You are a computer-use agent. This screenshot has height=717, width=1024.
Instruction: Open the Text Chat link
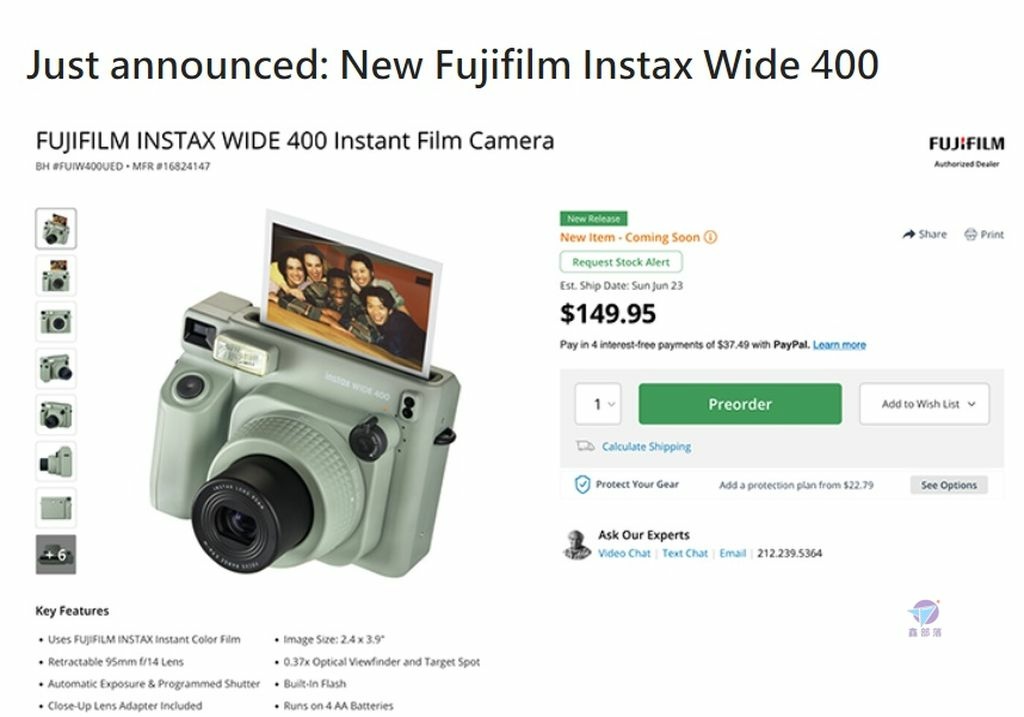684,553
